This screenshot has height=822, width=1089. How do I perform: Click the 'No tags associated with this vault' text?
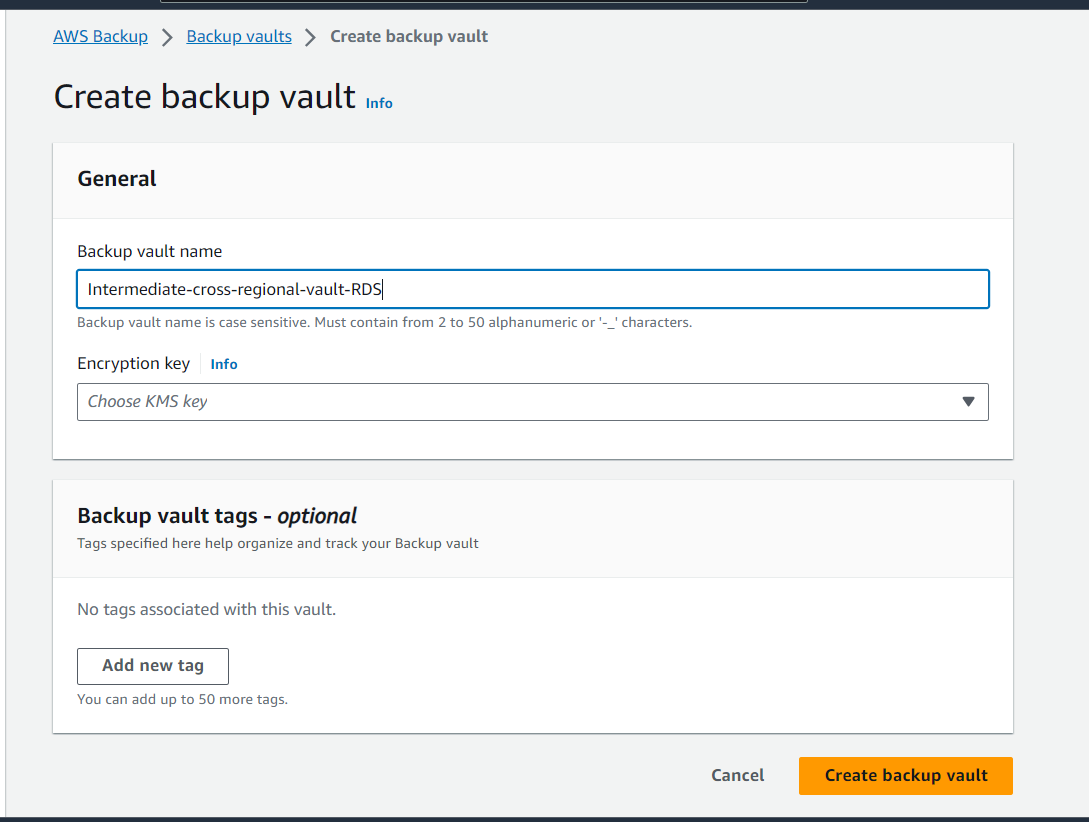pos(206,609)
